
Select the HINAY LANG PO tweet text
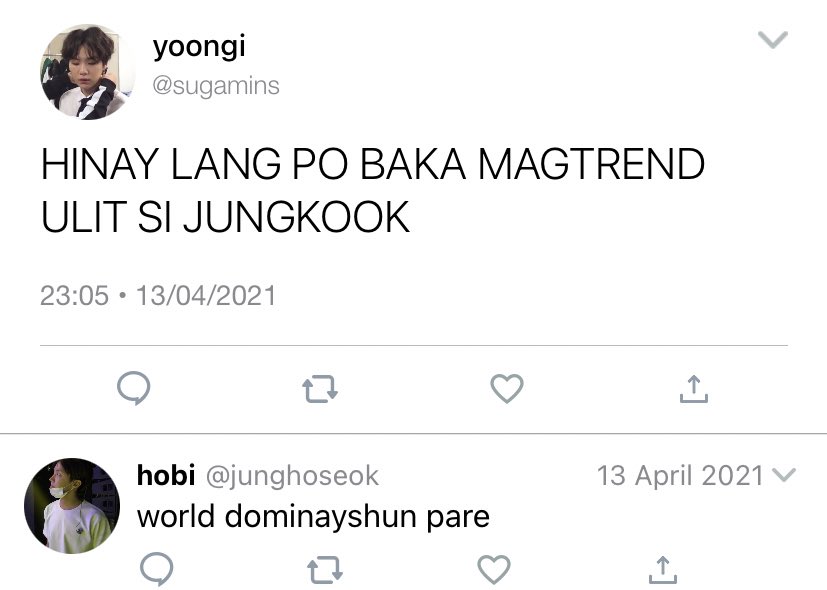coord(372,190)
